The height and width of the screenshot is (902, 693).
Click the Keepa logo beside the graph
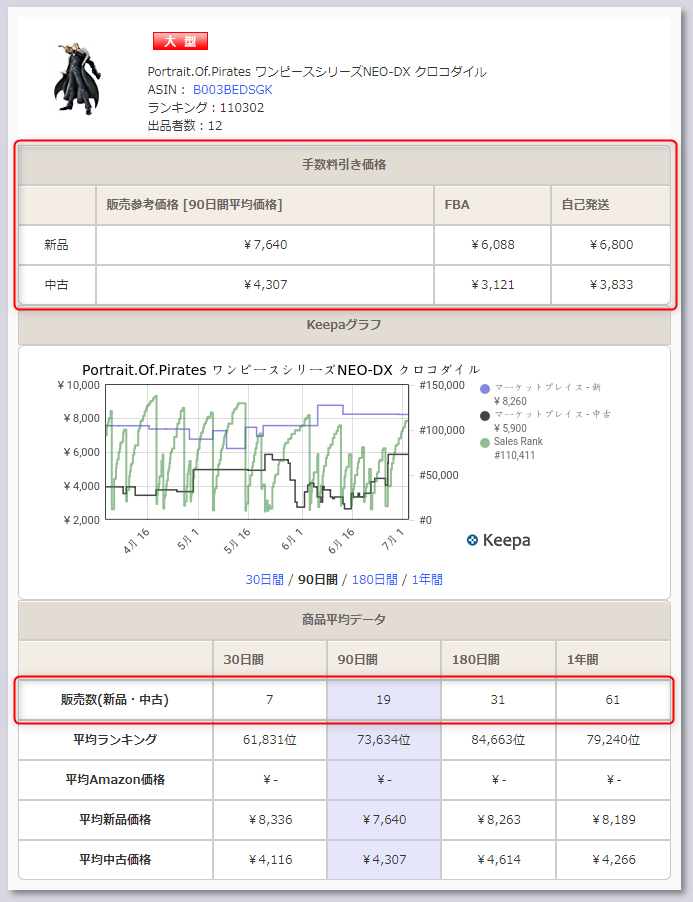coord(498,540)
